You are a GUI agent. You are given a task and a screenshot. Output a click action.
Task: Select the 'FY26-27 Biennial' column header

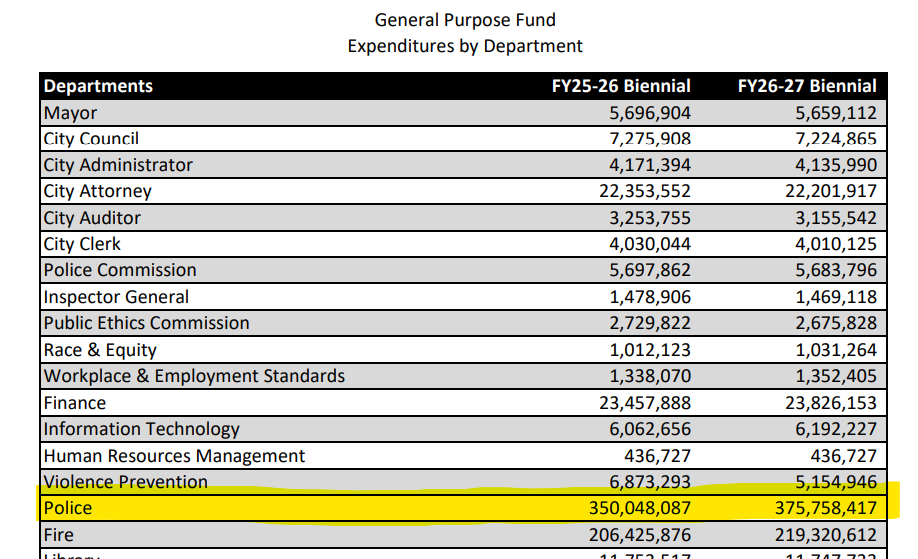[807, 86]
